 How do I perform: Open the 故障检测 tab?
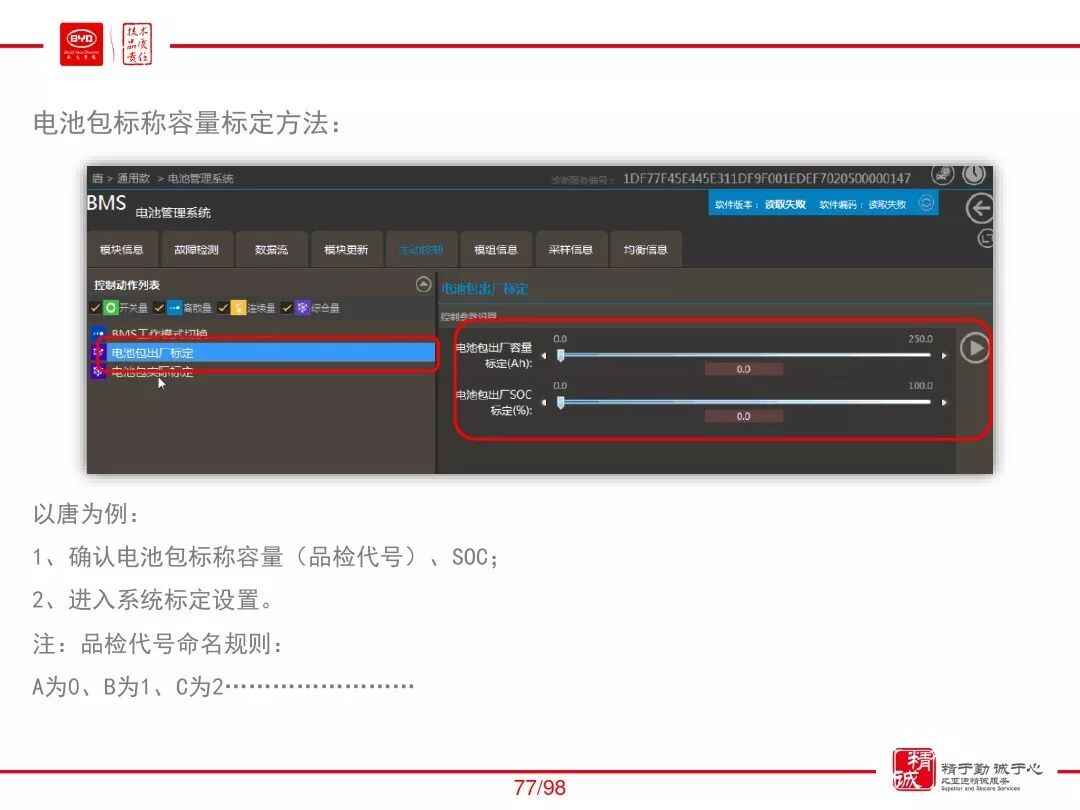[196, 249]
